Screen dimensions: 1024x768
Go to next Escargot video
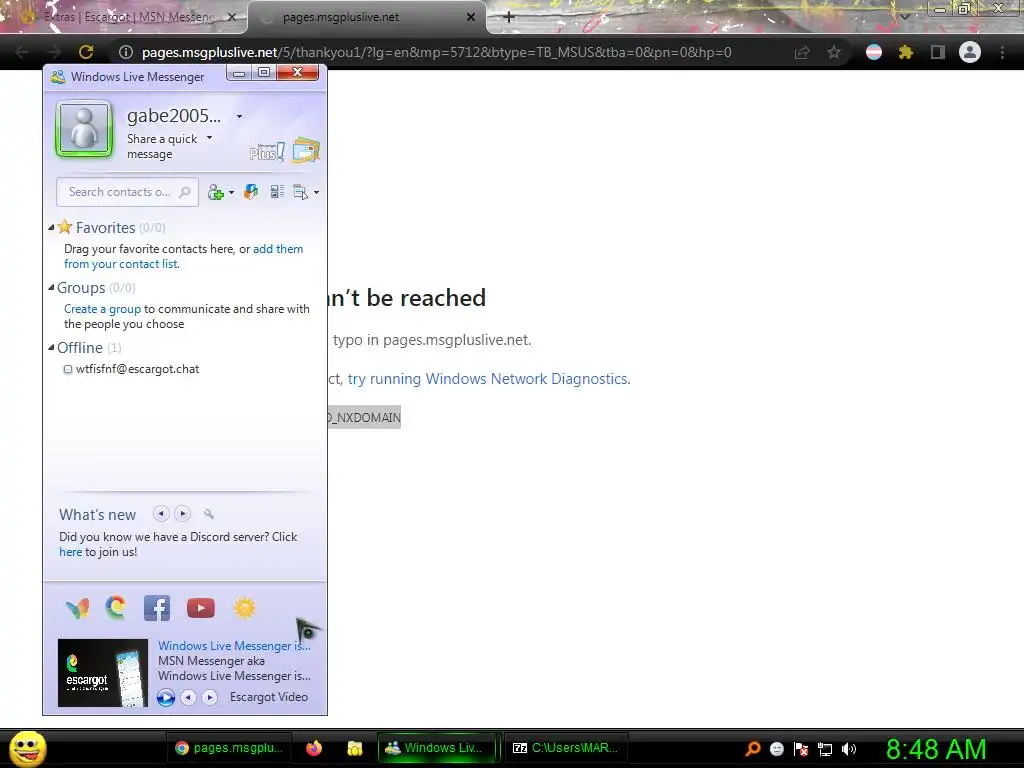(210, 697)
